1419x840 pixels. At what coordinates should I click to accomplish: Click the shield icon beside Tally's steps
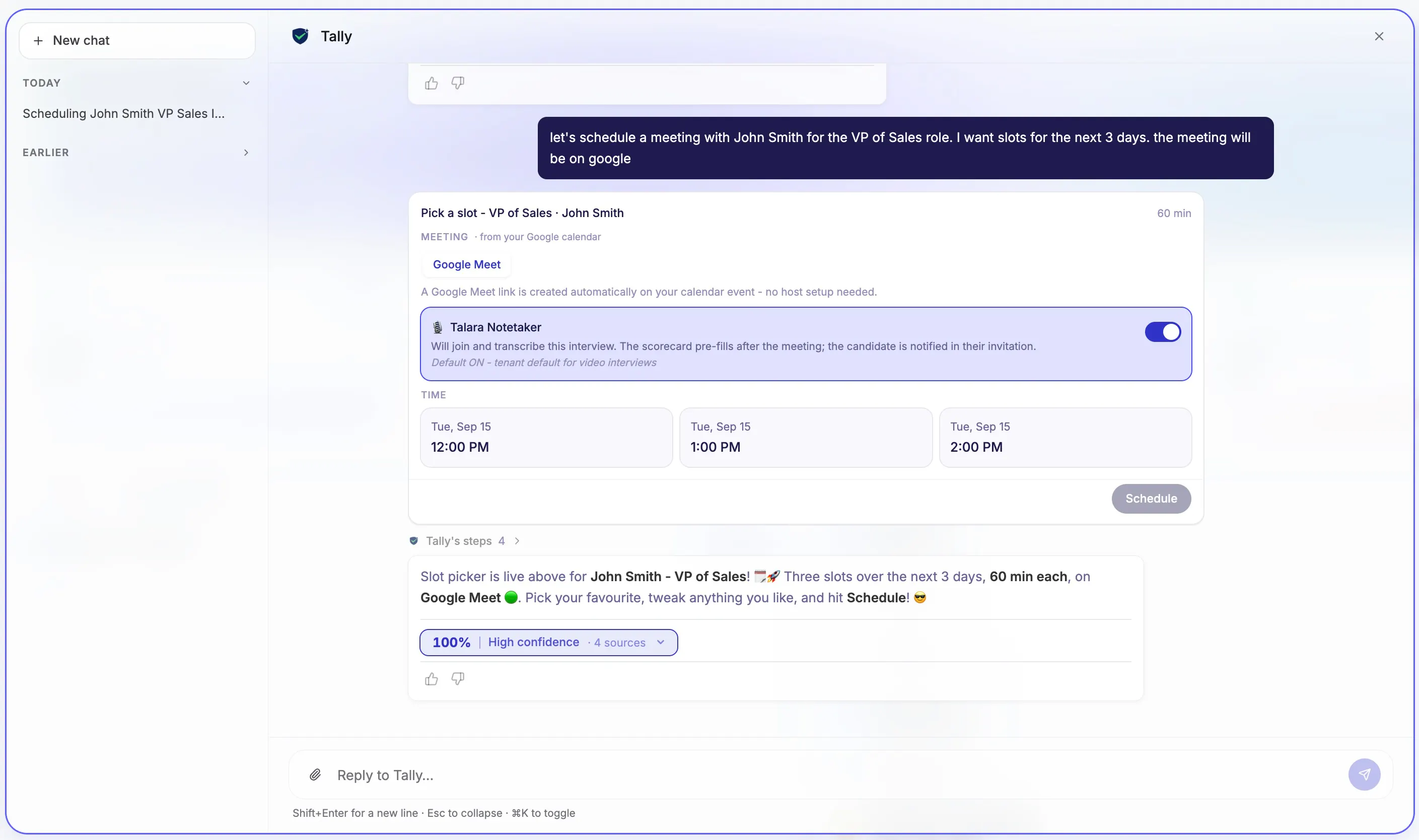[x=414, y=541]
